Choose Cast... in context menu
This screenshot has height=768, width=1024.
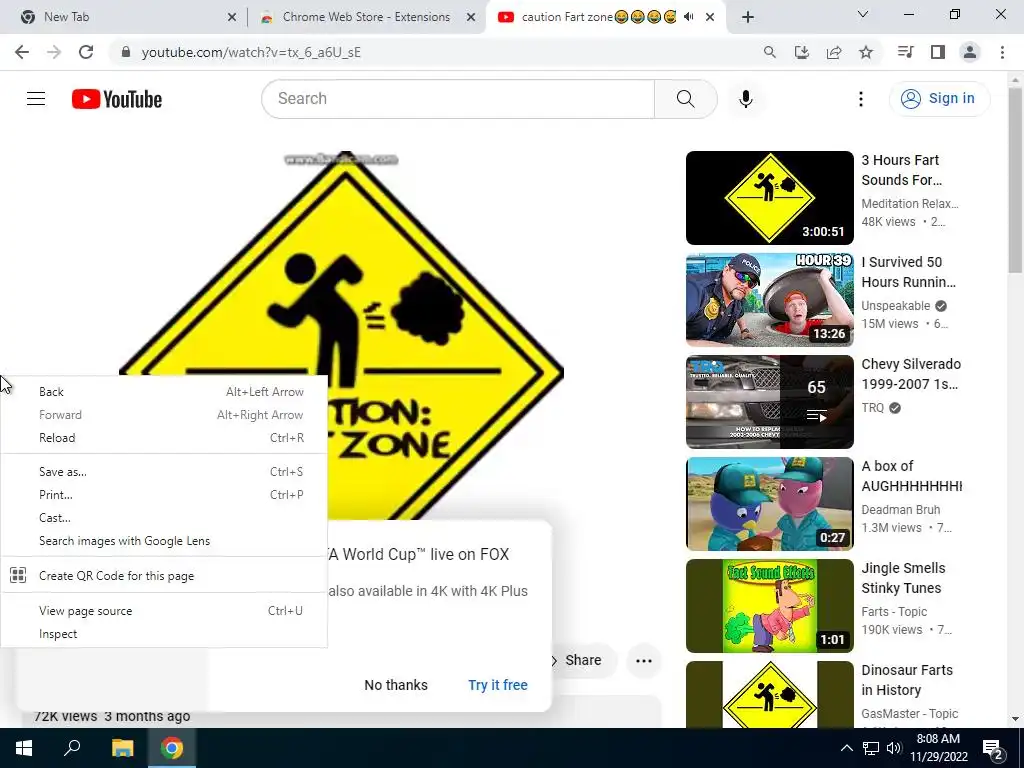pos(164,518)
